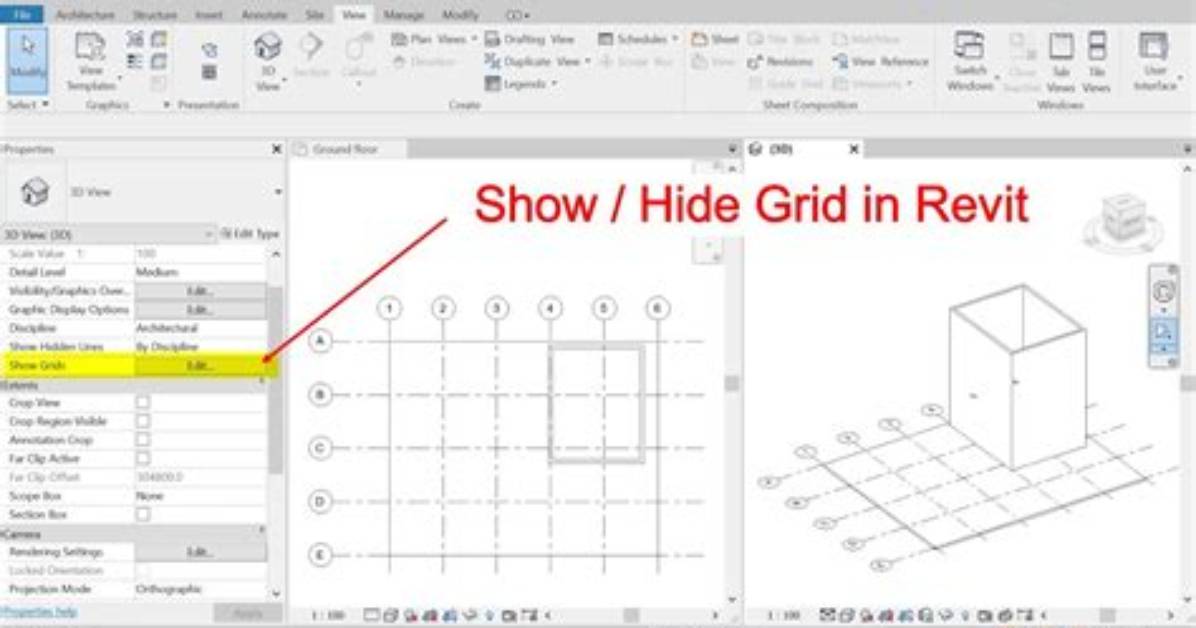Open Visibility/Graphics icon in Graphics panel

(135, 39)
